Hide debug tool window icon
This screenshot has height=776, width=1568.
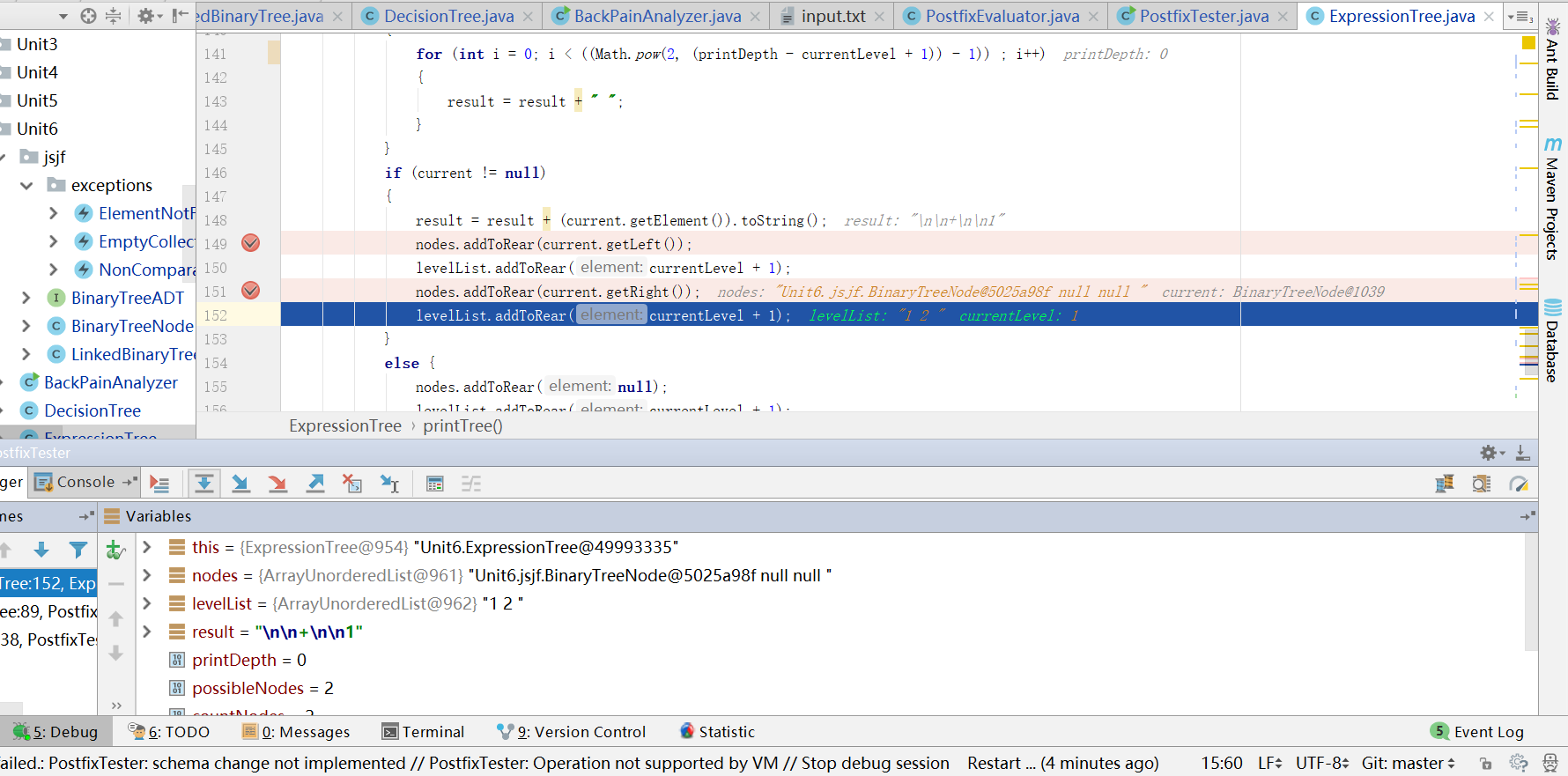pos(1522,453)
